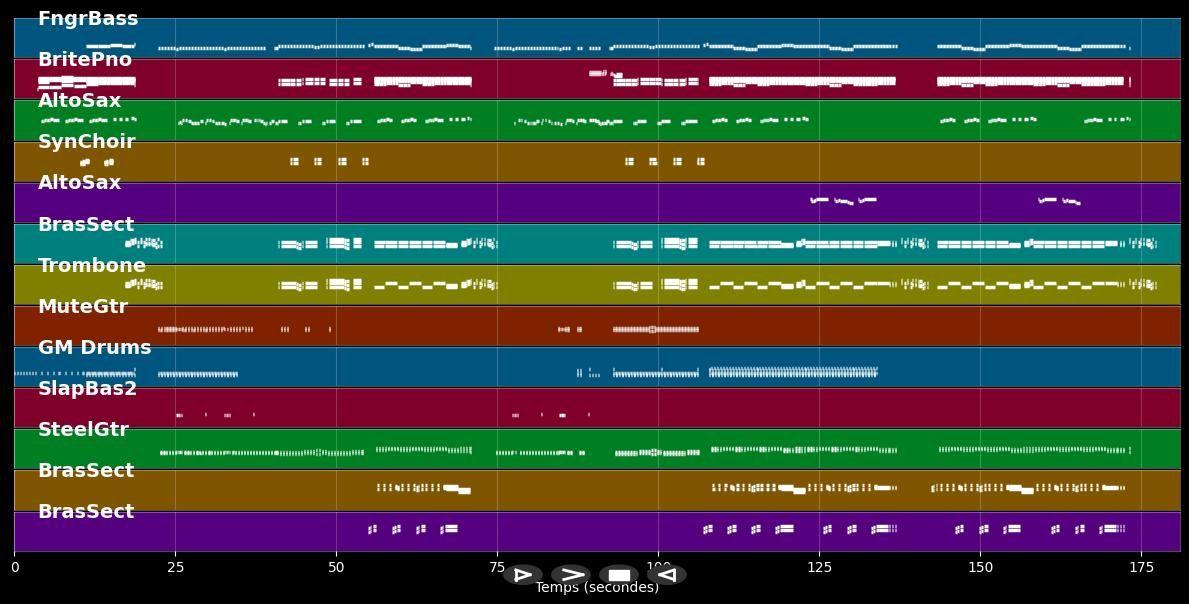Click the GM Drums track label
This screenshot has width=1189, height=604.
(x=95, y=348)
